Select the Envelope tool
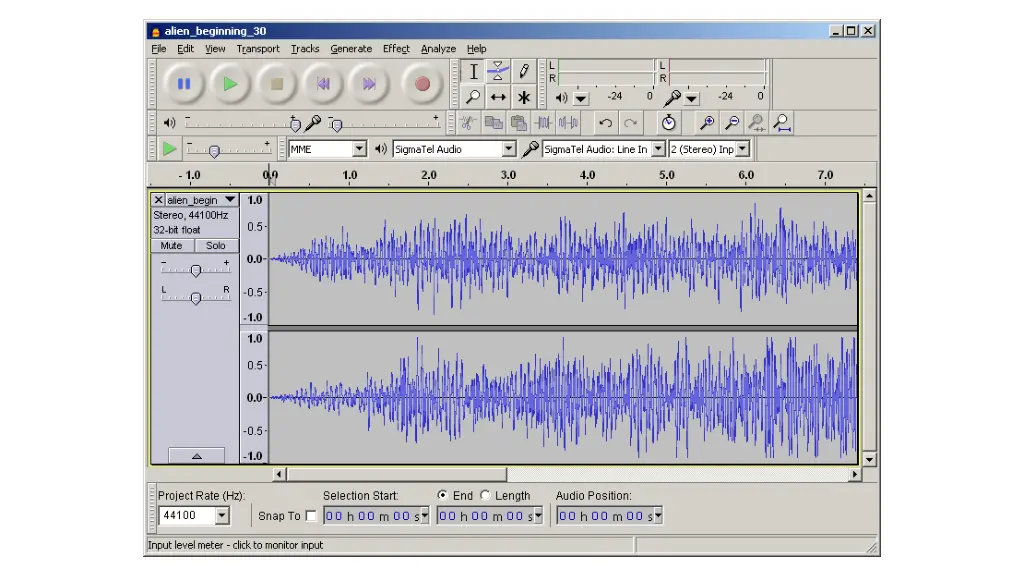Image resolution: width=1024 pixels, height=576 pixels. (x=498, y=72)
